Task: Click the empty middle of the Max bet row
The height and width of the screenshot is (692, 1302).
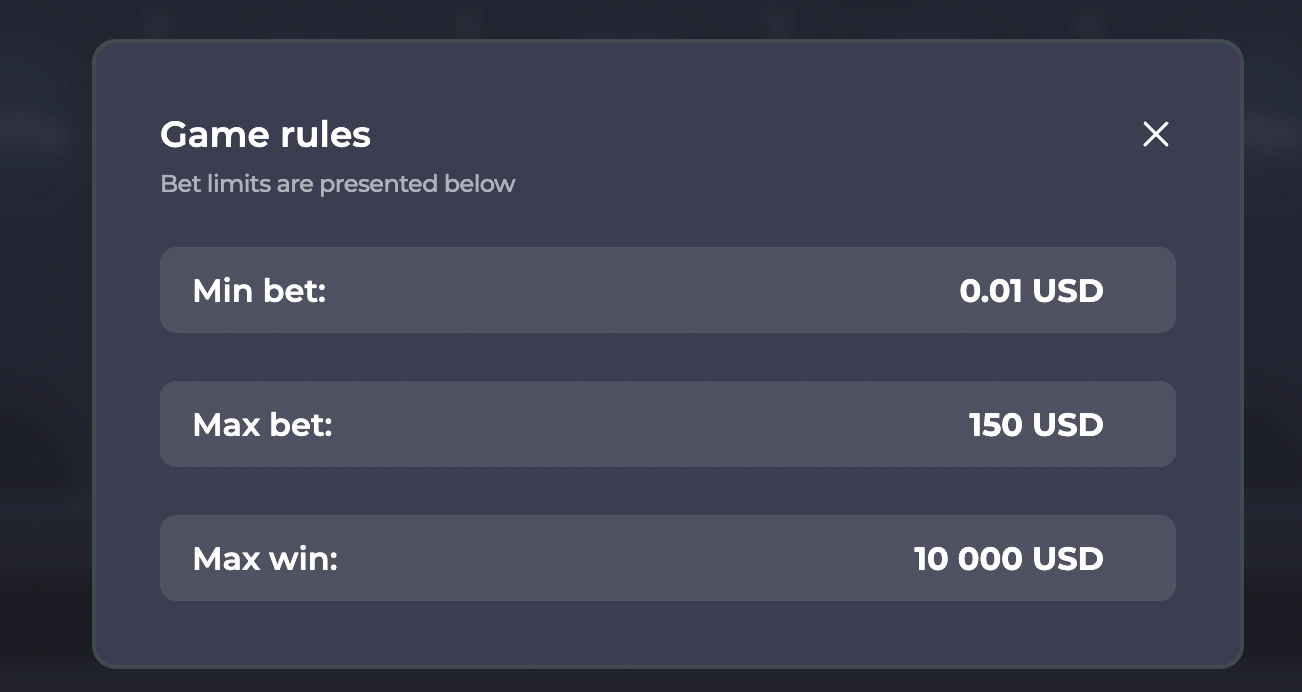Action: pos(640,425)
